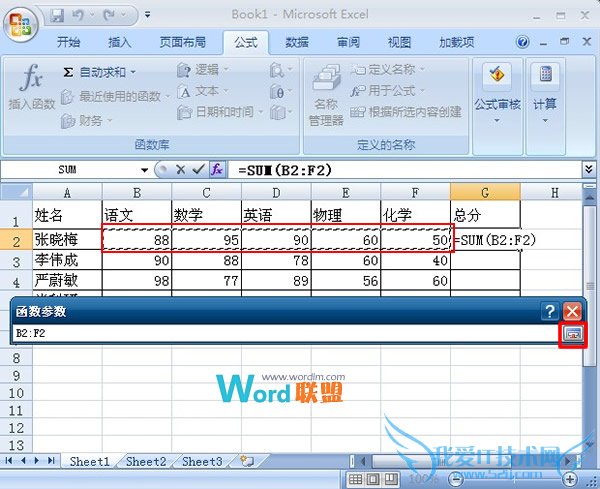600x489 pixels.
Task: Open the quick access toolbar customize menu
Action: coord(147,15)
